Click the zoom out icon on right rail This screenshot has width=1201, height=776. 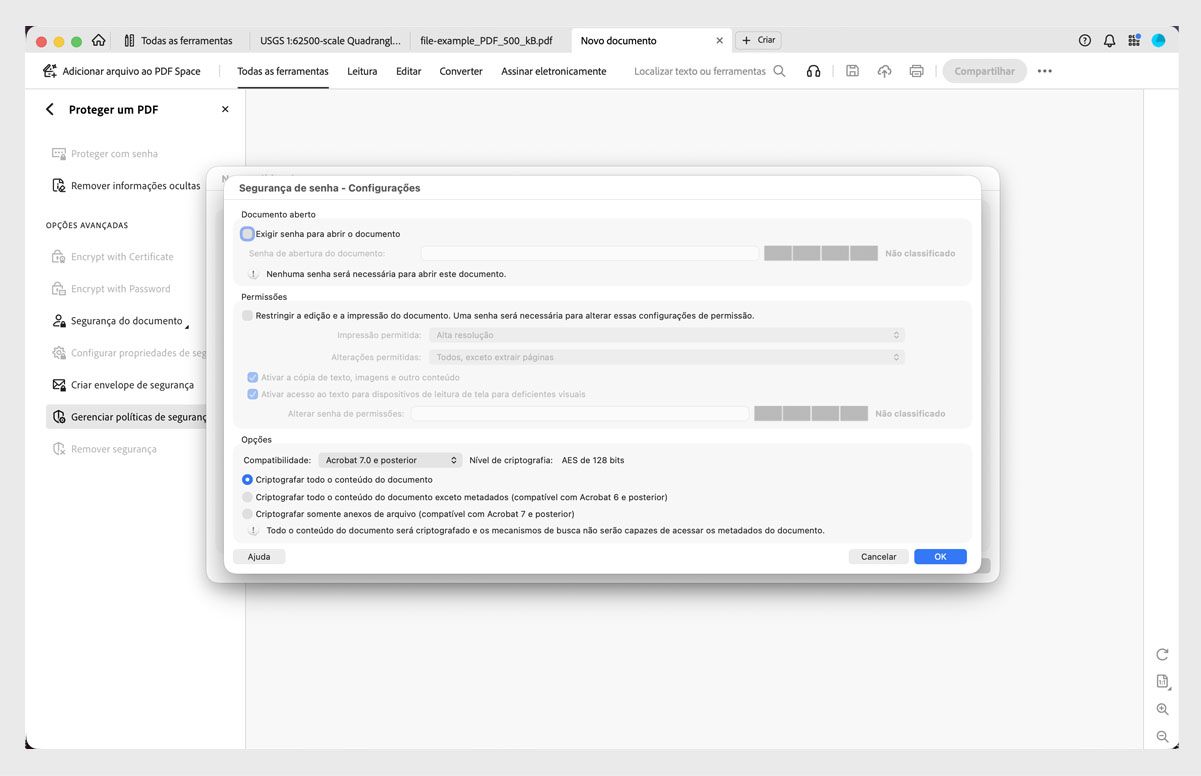click(x=1162, y=736)
